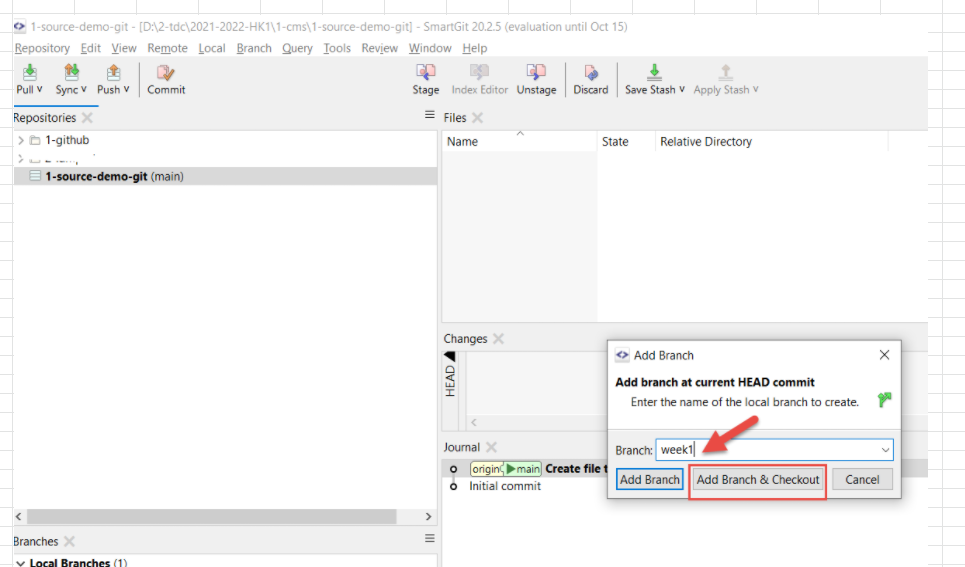Click the Add Branch button
The width and height of the screenshot is (965, 567).
click(x=649, y=480)
